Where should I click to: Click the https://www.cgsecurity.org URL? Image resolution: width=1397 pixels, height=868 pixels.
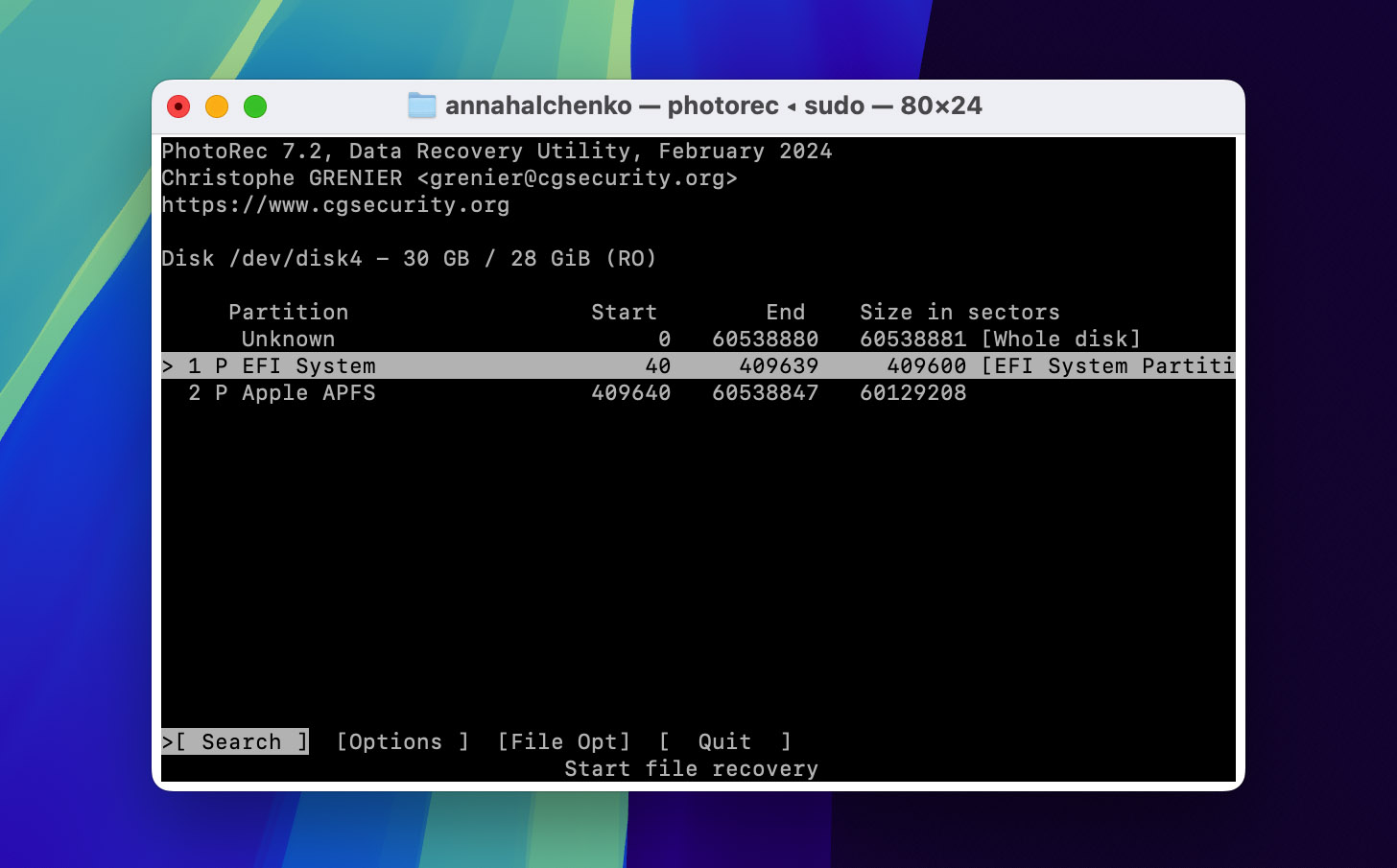click(x=336, y=204)
